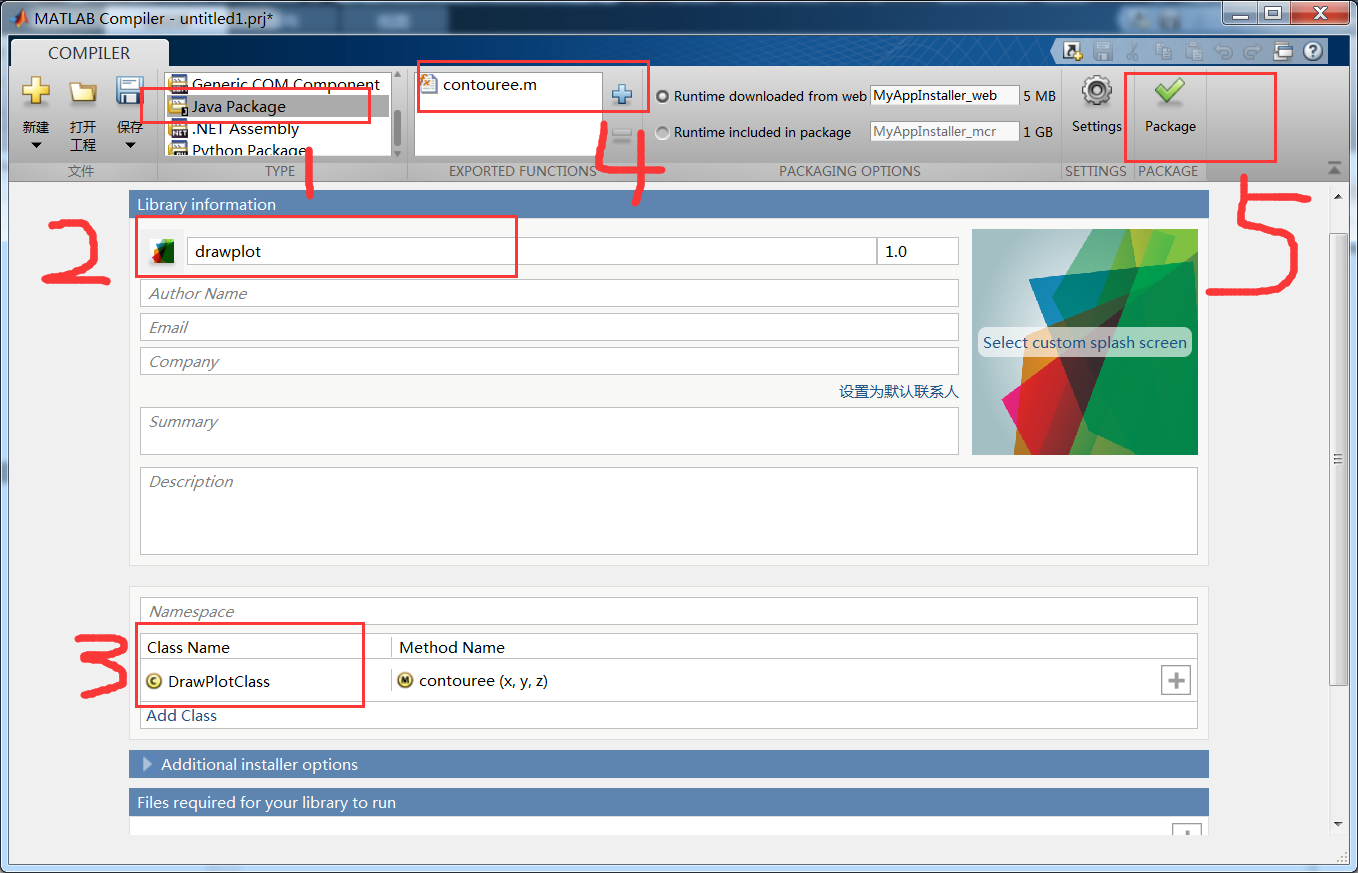Click the method icon beside contouree

pyautogui.click(x=405, y=681)
